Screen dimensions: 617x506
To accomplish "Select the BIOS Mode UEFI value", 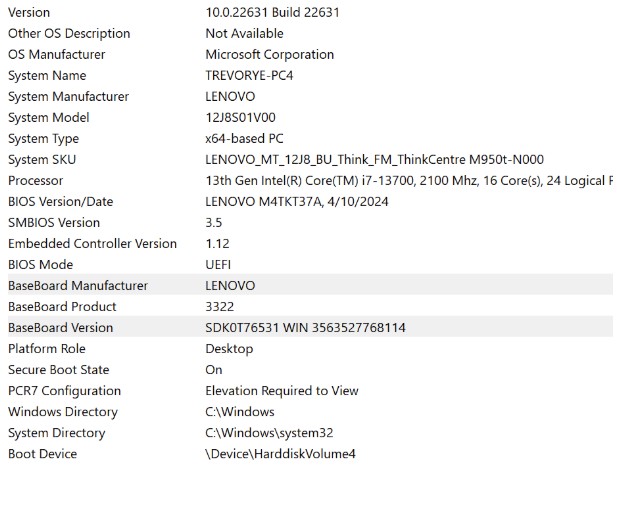I will point(218,264).
